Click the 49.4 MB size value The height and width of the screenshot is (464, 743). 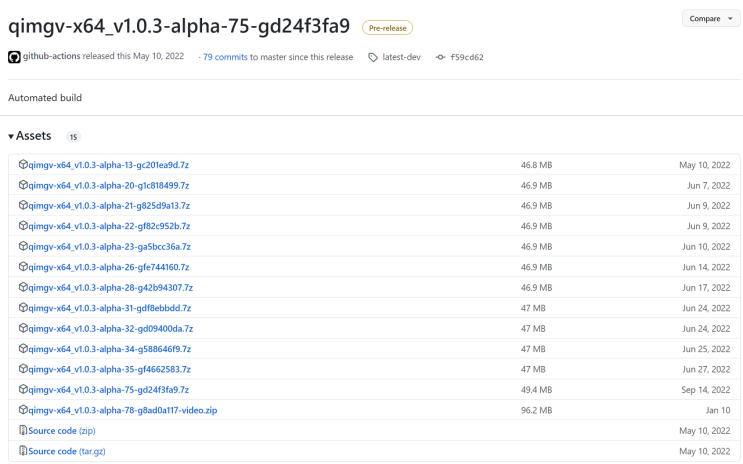536,390
